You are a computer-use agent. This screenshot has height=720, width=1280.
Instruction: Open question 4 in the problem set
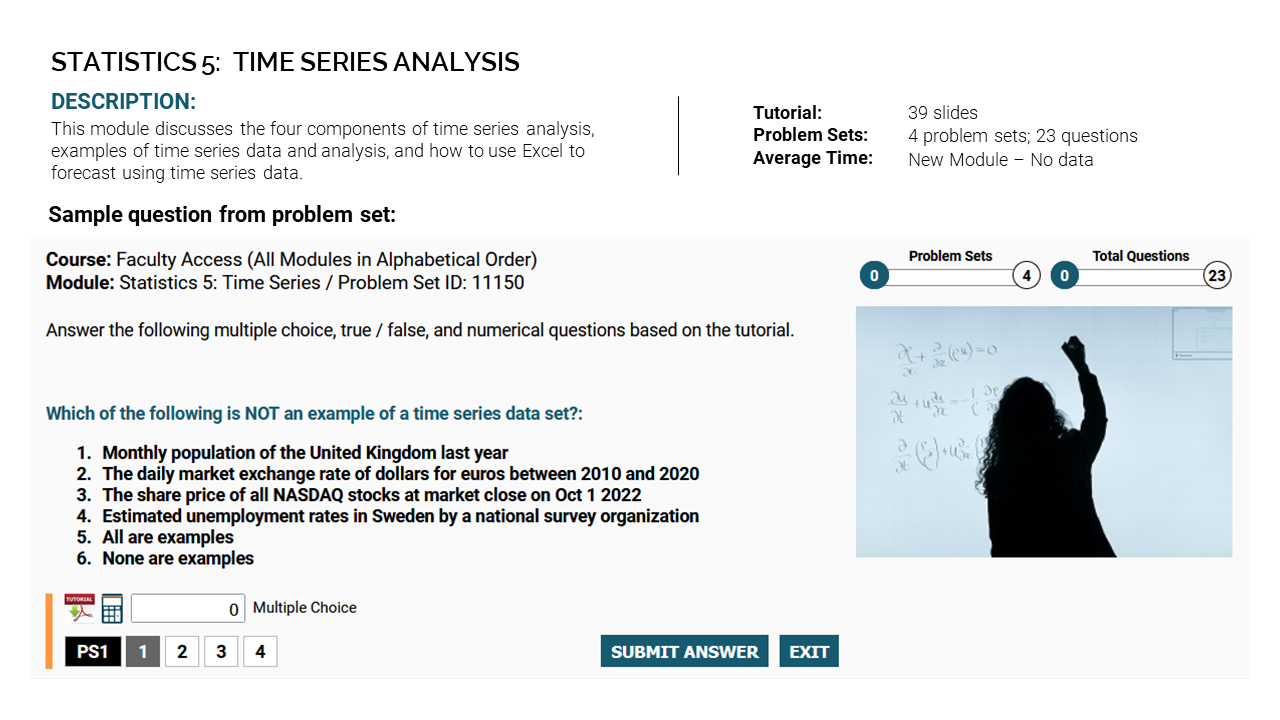coord(260,651)
